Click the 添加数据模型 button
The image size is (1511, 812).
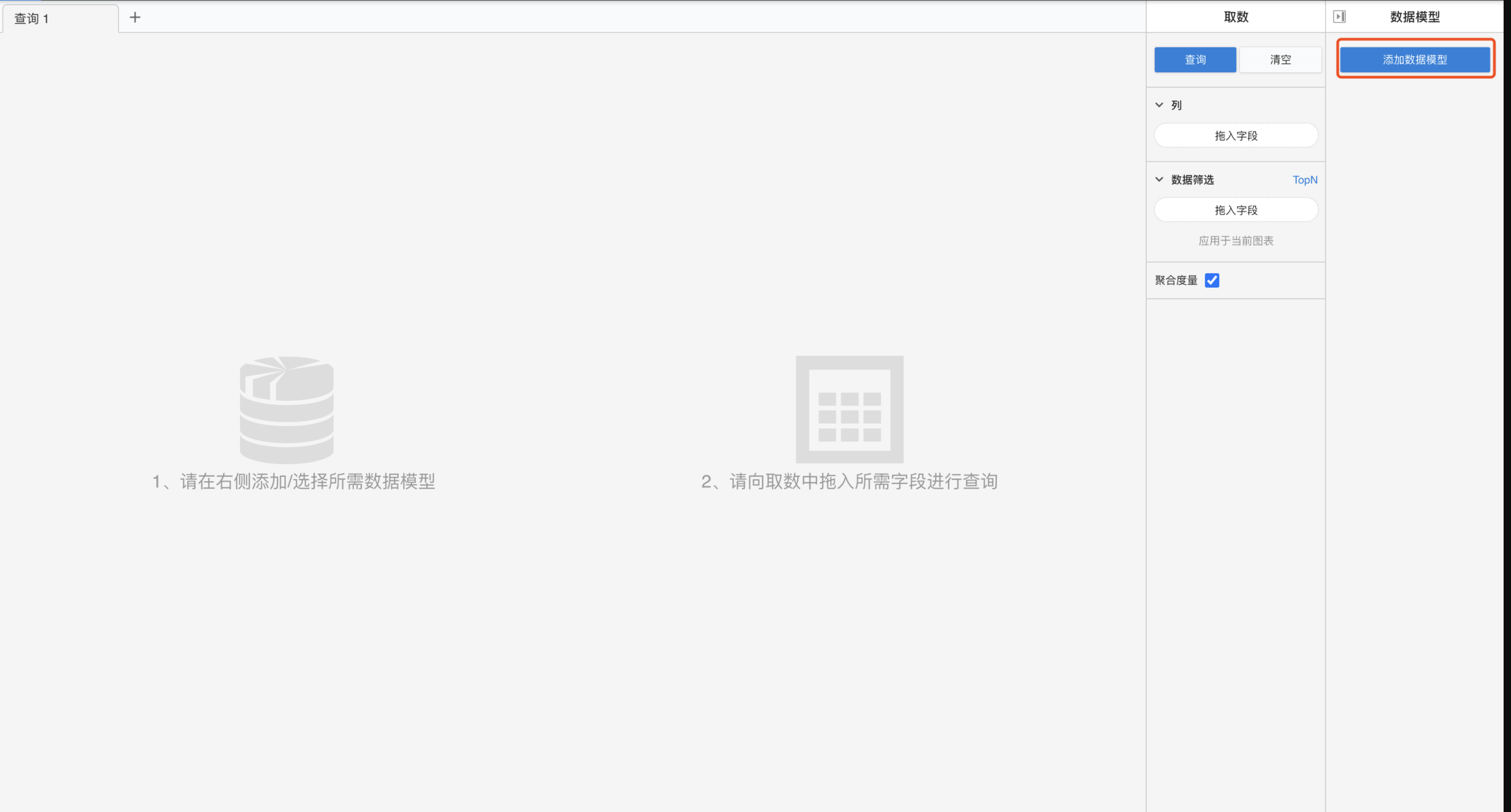pos(1415,59)
